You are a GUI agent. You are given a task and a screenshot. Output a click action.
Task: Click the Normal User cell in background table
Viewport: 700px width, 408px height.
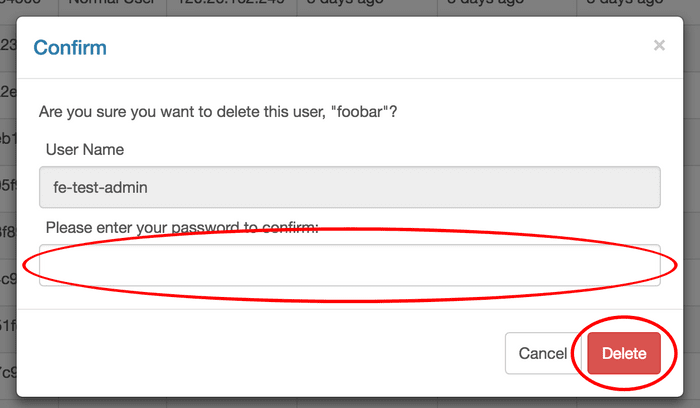[x=112, y=4]
